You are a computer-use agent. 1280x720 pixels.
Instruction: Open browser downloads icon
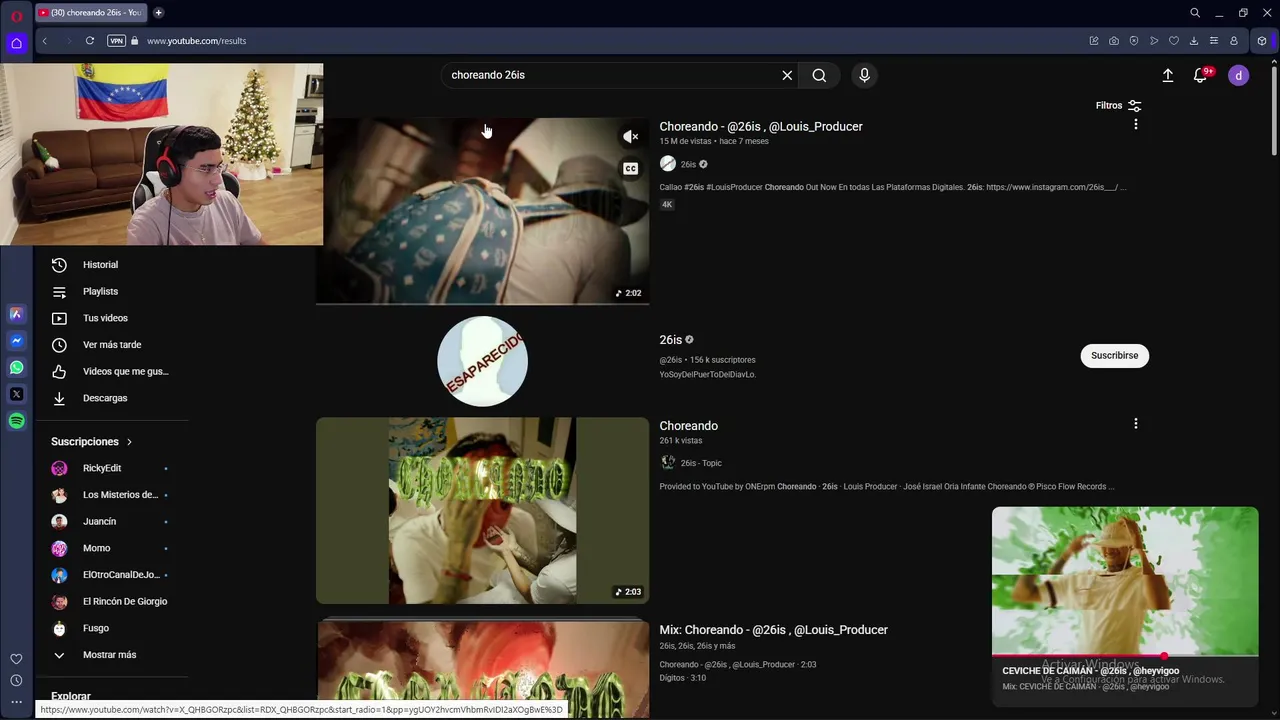point(1194,41)
